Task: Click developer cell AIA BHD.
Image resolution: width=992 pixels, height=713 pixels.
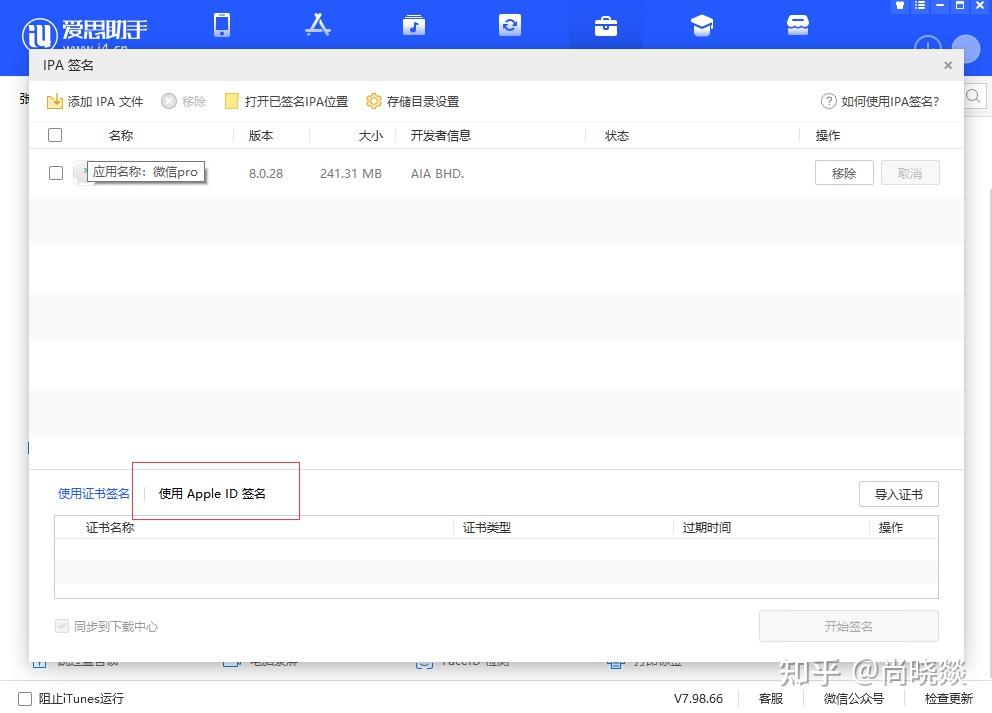Action: (437, 173)
